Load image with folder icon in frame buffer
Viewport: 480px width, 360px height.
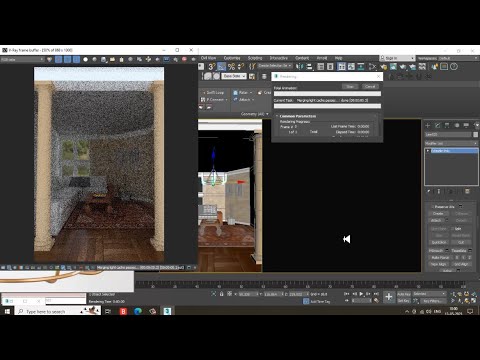[113, 59]
